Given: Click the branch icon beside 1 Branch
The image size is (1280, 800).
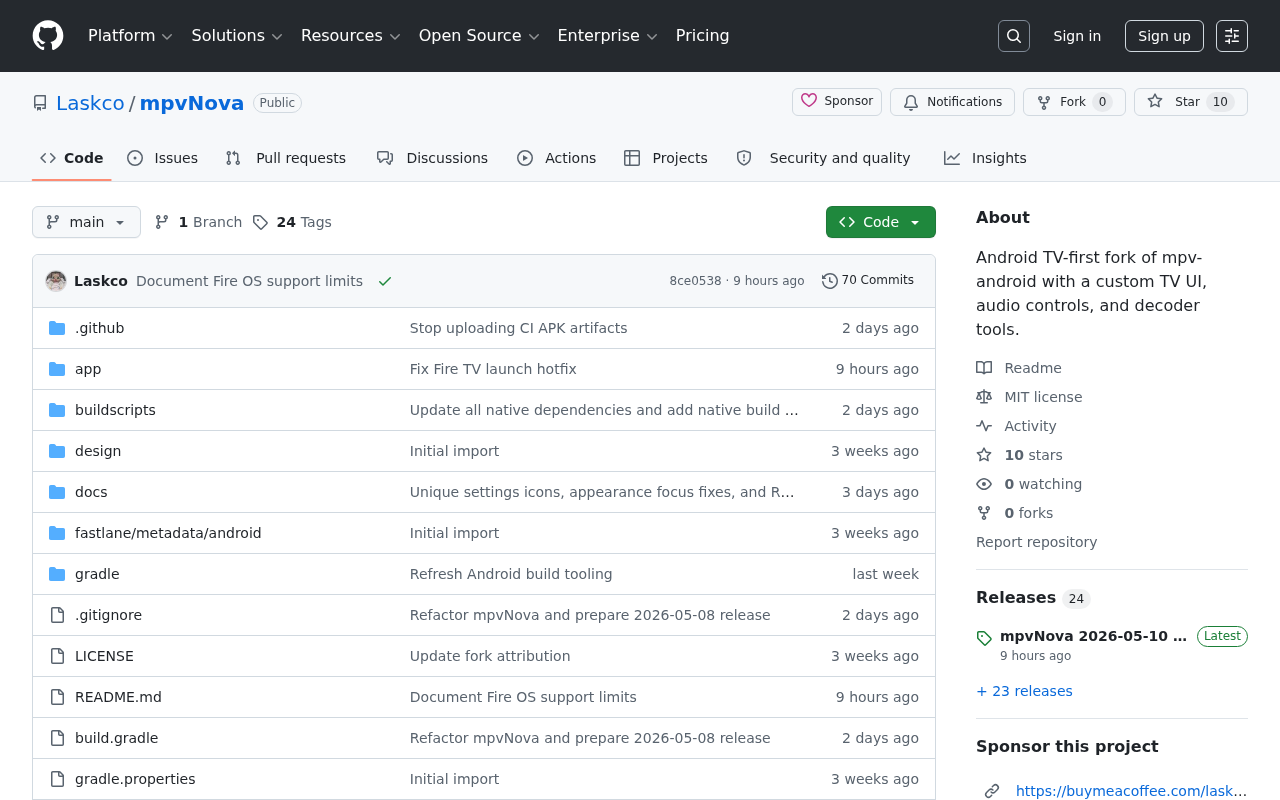Looking at the screenshot, I should point(162,222).
